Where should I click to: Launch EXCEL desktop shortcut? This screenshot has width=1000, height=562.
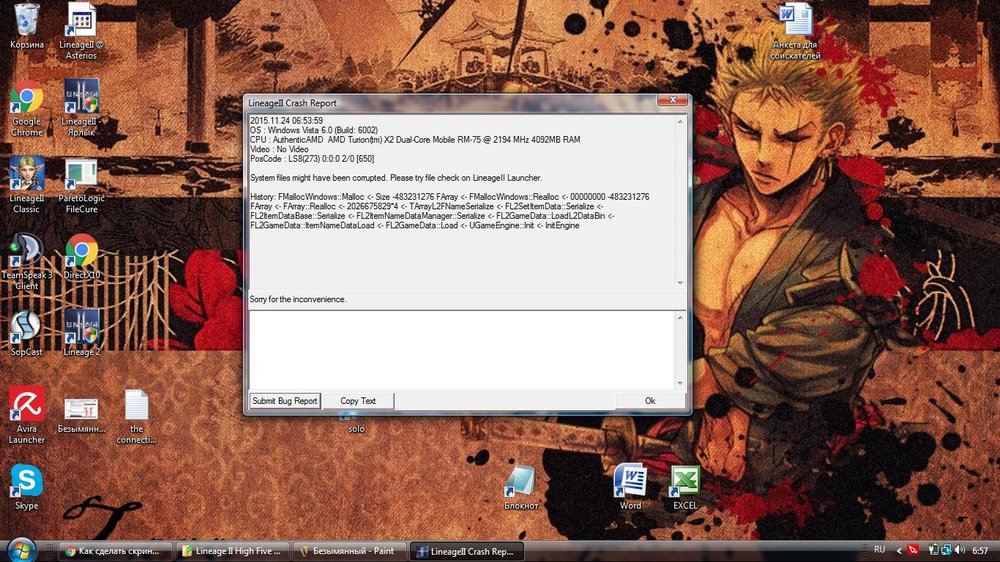point(685,481)
